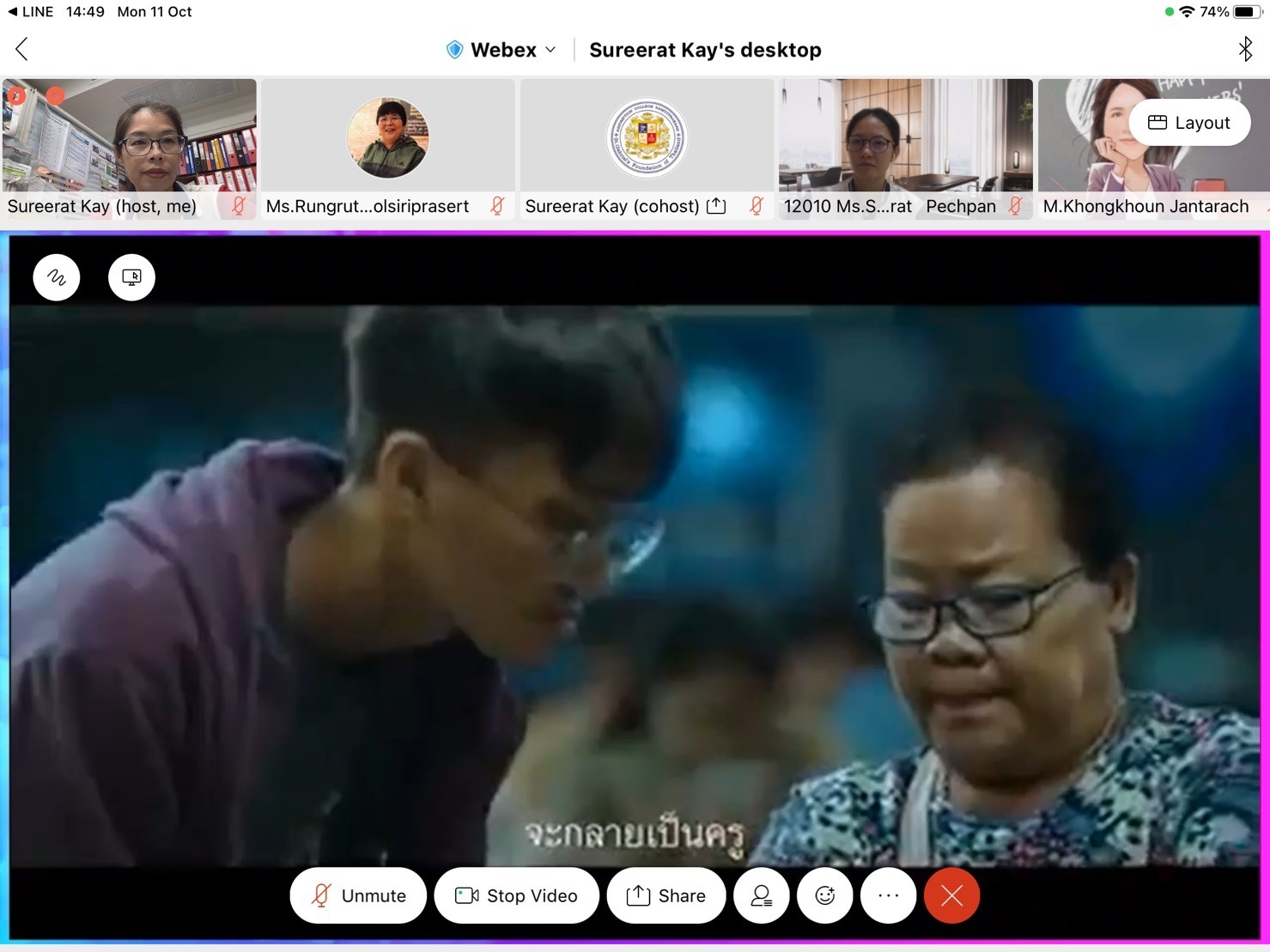The image size is (1270, 952).
Task: Tap muted mic icon for Pechpan
Action: pos(1016,206)
